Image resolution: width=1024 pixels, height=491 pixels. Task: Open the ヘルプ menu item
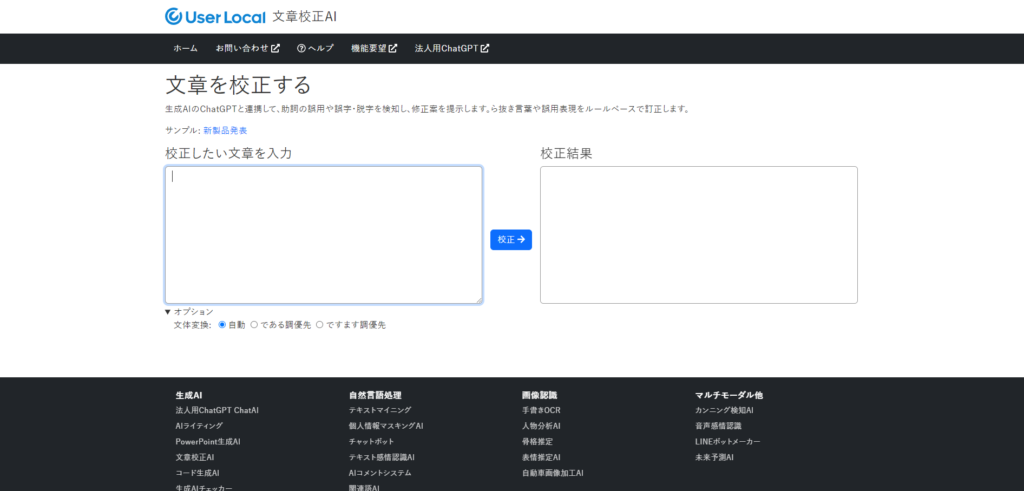pos(315,48)
